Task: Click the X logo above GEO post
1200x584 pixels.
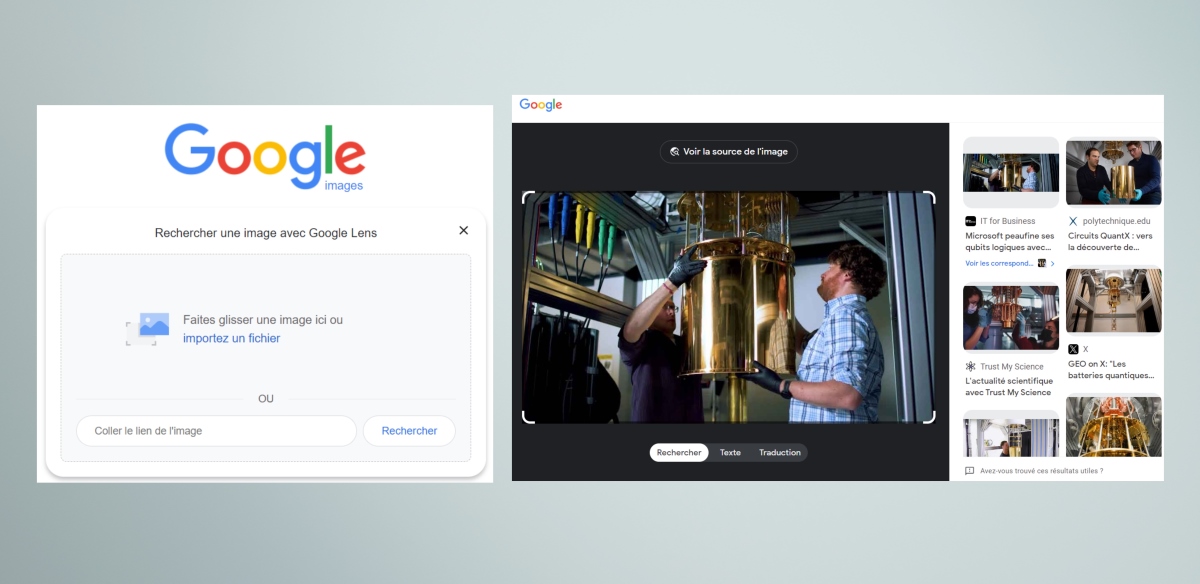Action: [x=1073, y=349]
